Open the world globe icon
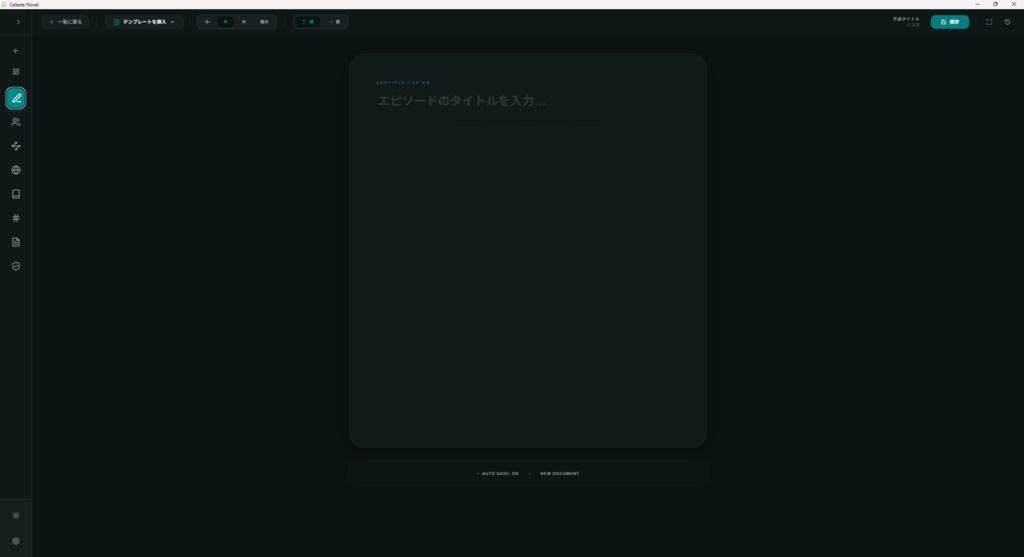 (16, 170)
